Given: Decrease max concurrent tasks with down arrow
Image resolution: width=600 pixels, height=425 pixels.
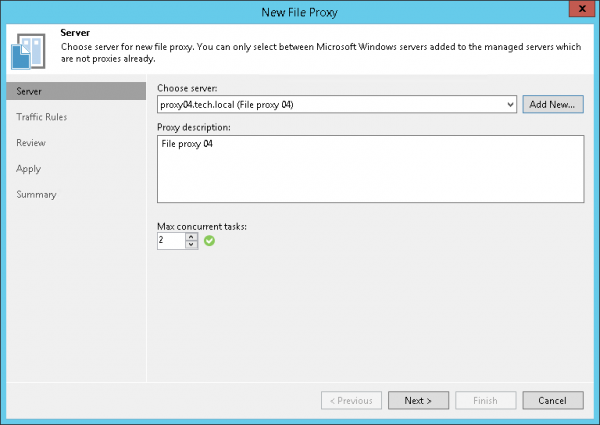Looking at the screenshot, I should pos(190,245).
